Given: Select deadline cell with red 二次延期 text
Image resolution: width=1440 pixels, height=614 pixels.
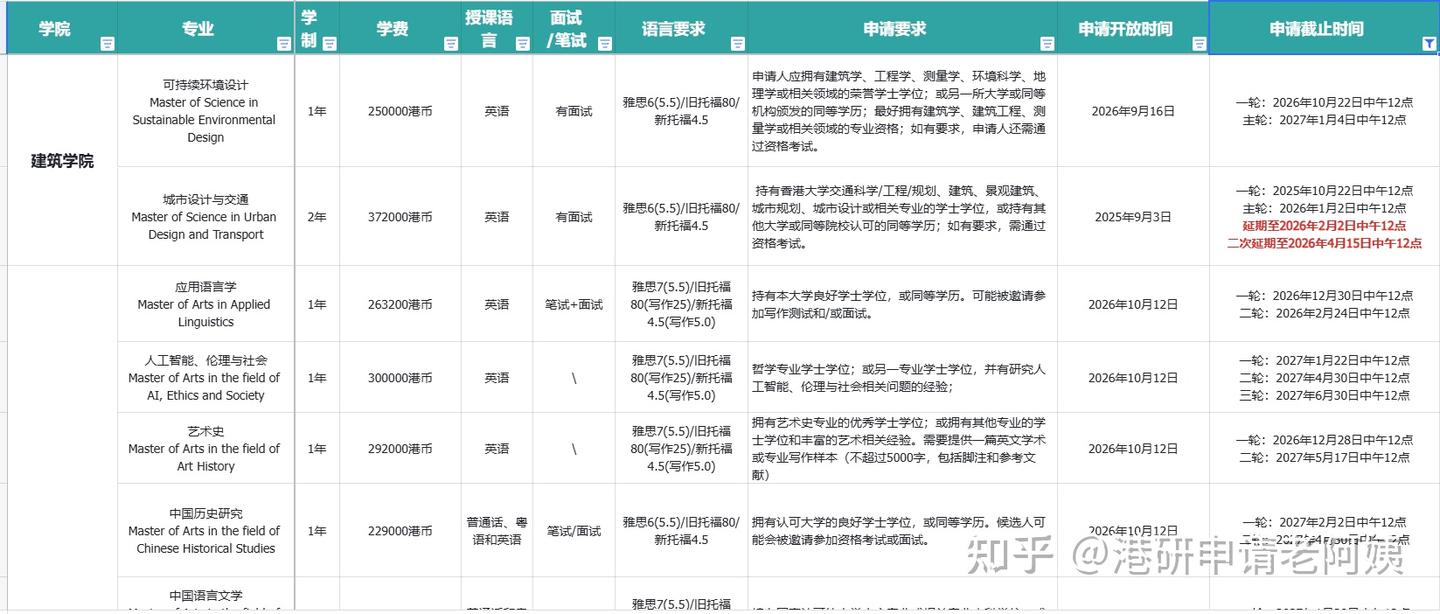Looking at the screenshot, I should coord(1324,216).
